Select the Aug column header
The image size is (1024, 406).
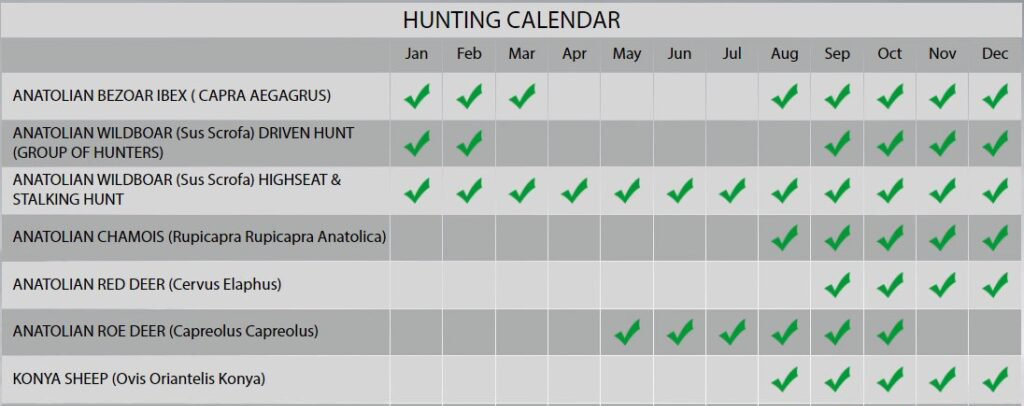point(784,55)
